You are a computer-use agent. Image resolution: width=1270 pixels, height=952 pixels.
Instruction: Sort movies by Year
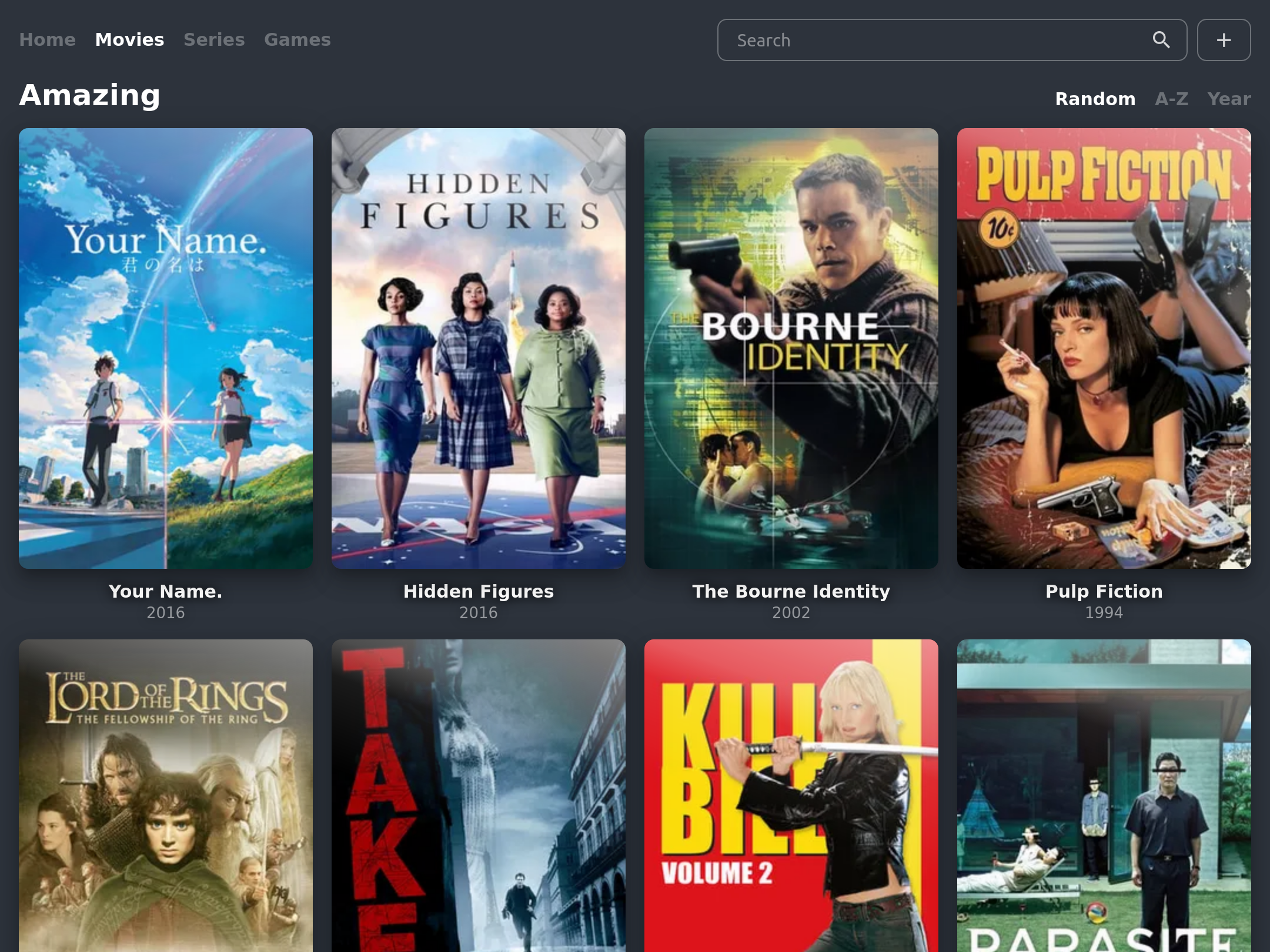click(x=1229, y=99)
